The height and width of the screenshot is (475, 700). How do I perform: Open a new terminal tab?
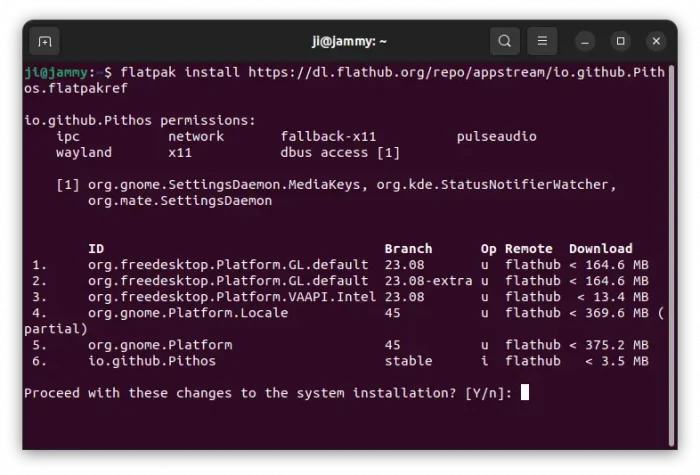point(44,41)
